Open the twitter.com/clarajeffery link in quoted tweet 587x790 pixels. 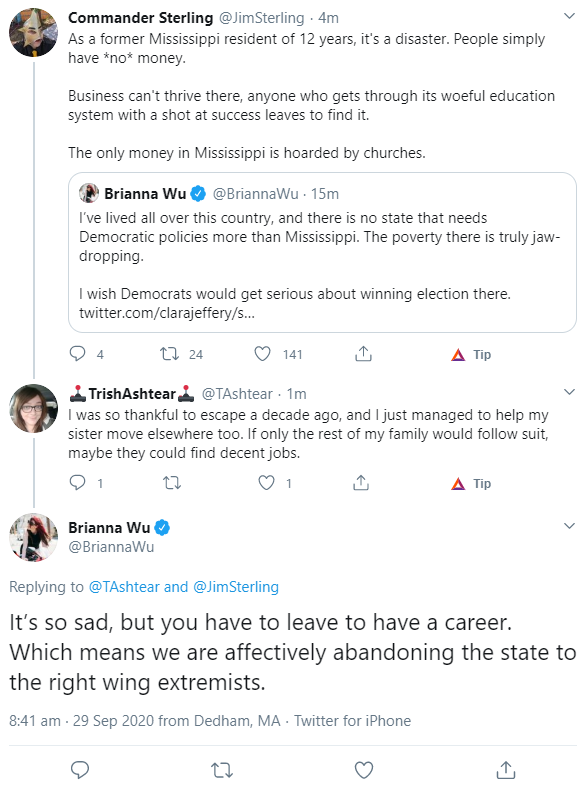[x=167, y=313]
